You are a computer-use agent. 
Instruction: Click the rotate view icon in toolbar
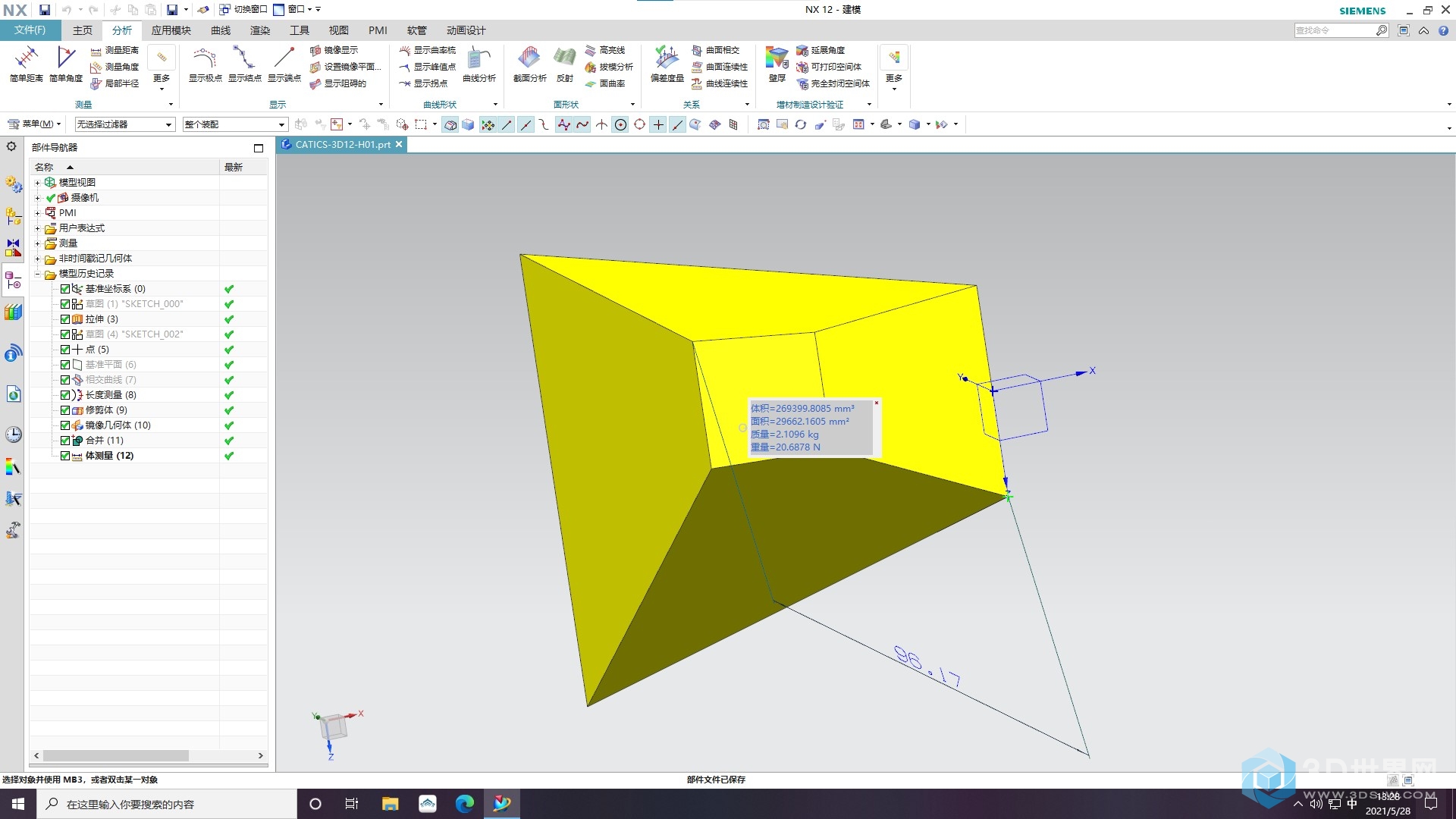pyautogui.click(x=801, y=124)
